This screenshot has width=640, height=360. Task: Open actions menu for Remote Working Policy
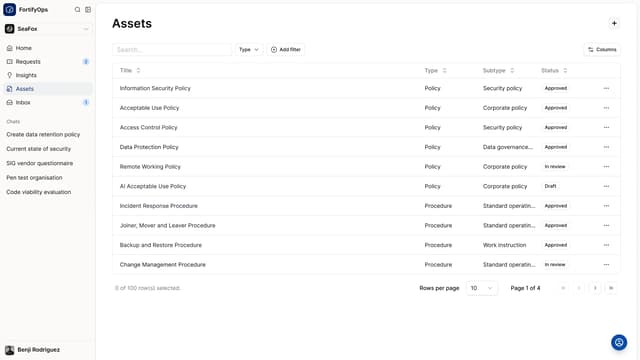click(606, 167)
